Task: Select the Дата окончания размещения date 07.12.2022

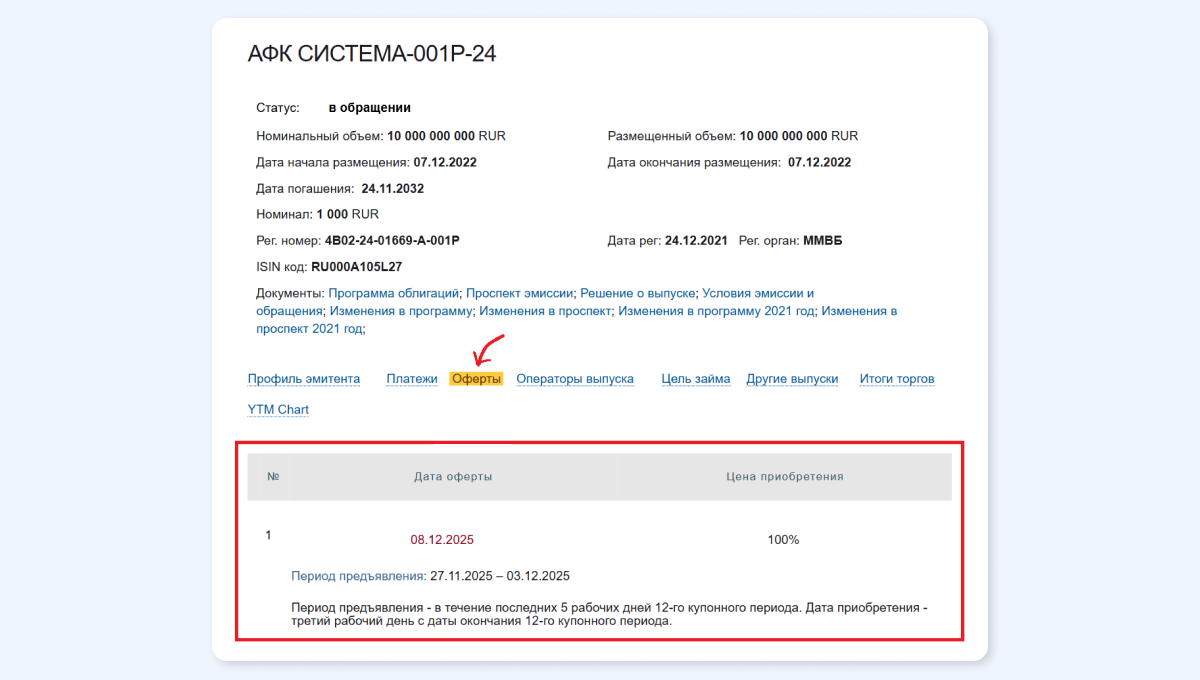Action: click(x=820, y=162)
